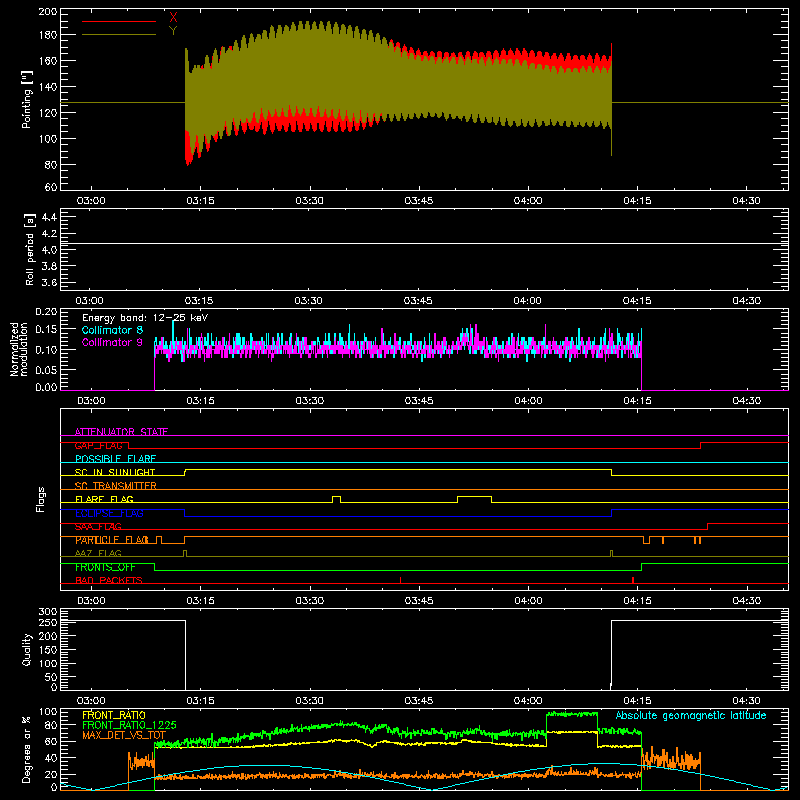Click the BAD_PACKETS tick between 03:30 and 03:45
The height and width of the screenshot is (800, 800).
[401, 580]
